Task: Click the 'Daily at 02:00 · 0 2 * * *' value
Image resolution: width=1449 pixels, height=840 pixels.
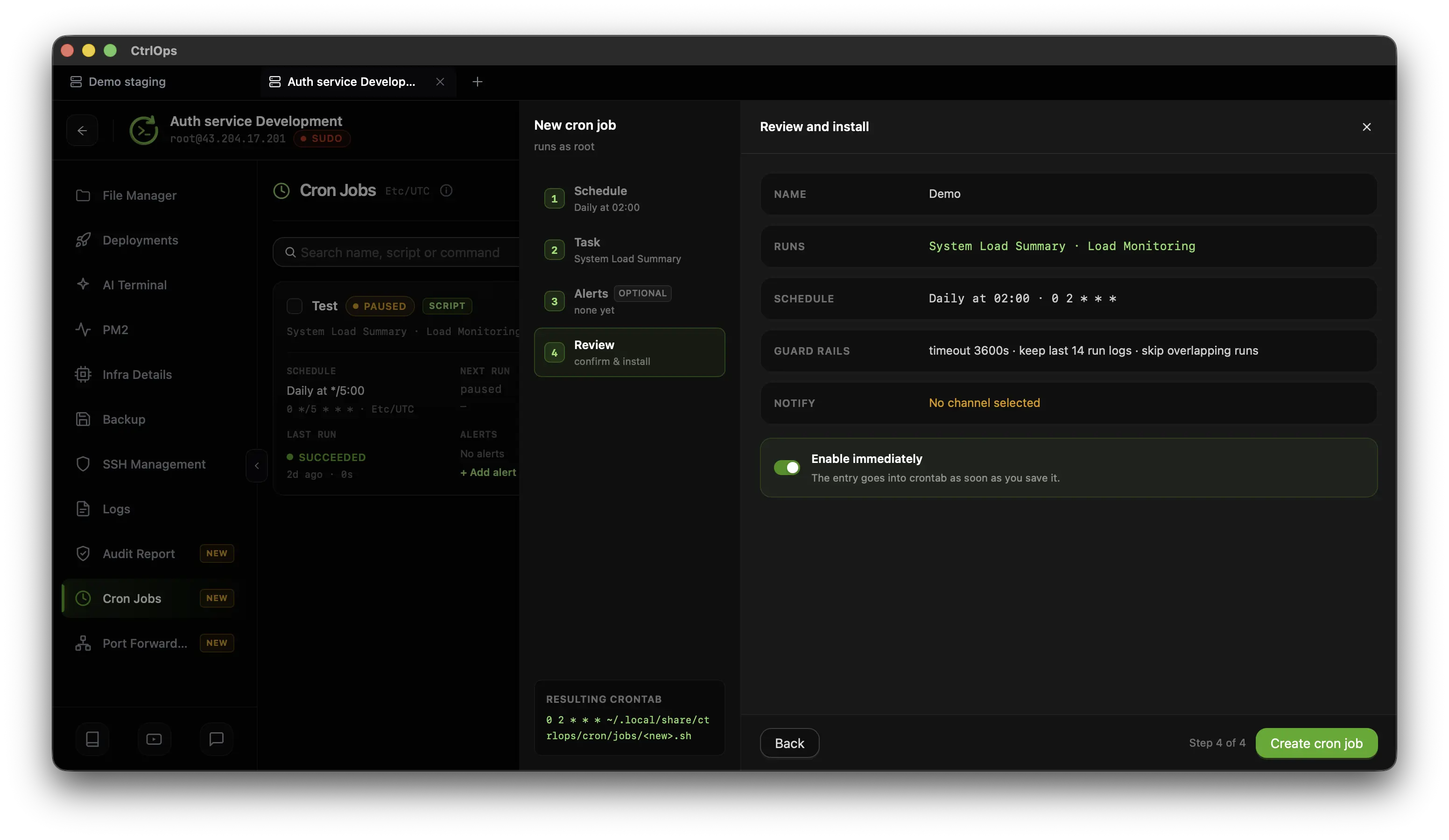Action: (x=1024, y=299)
